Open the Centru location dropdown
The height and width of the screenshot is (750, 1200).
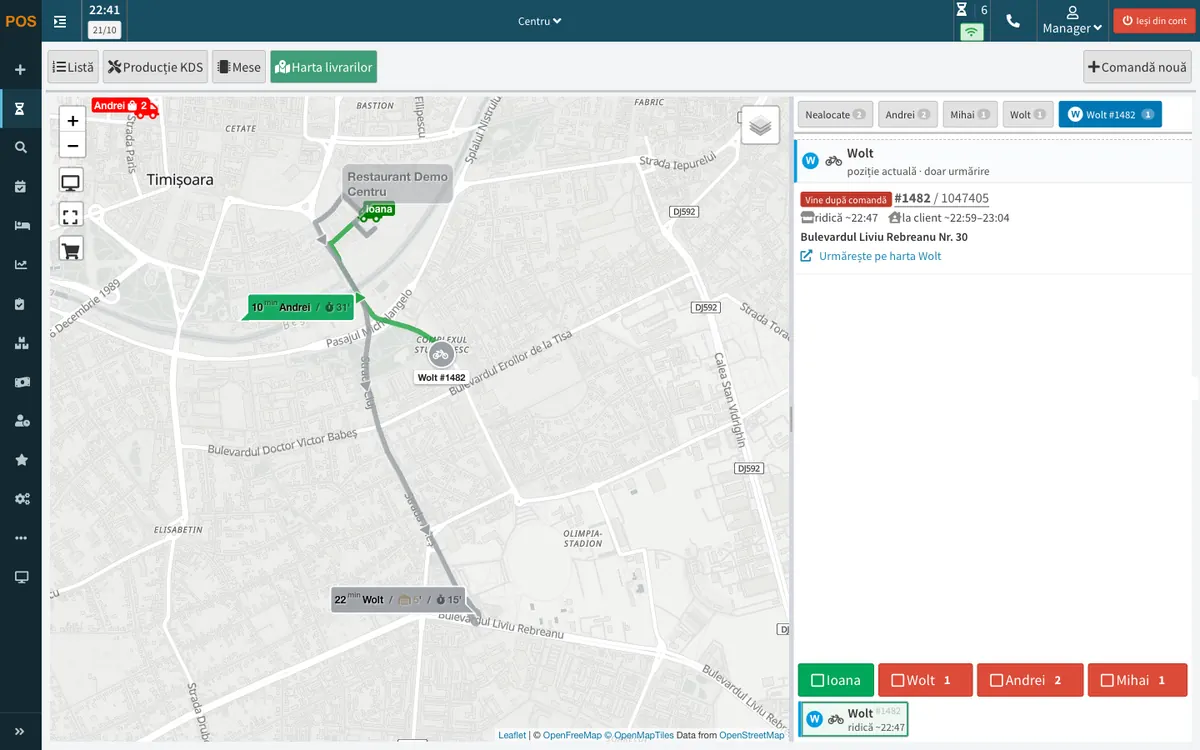[x=540, y=21]
